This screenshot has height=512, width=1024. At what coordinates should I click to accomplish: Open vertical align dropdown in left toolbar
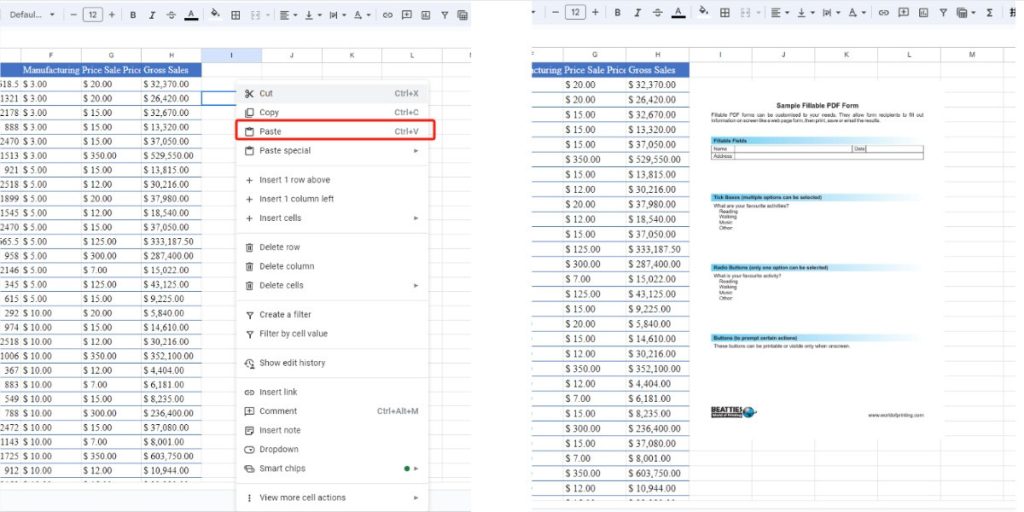pyautogui.click(x=312, y=14)
